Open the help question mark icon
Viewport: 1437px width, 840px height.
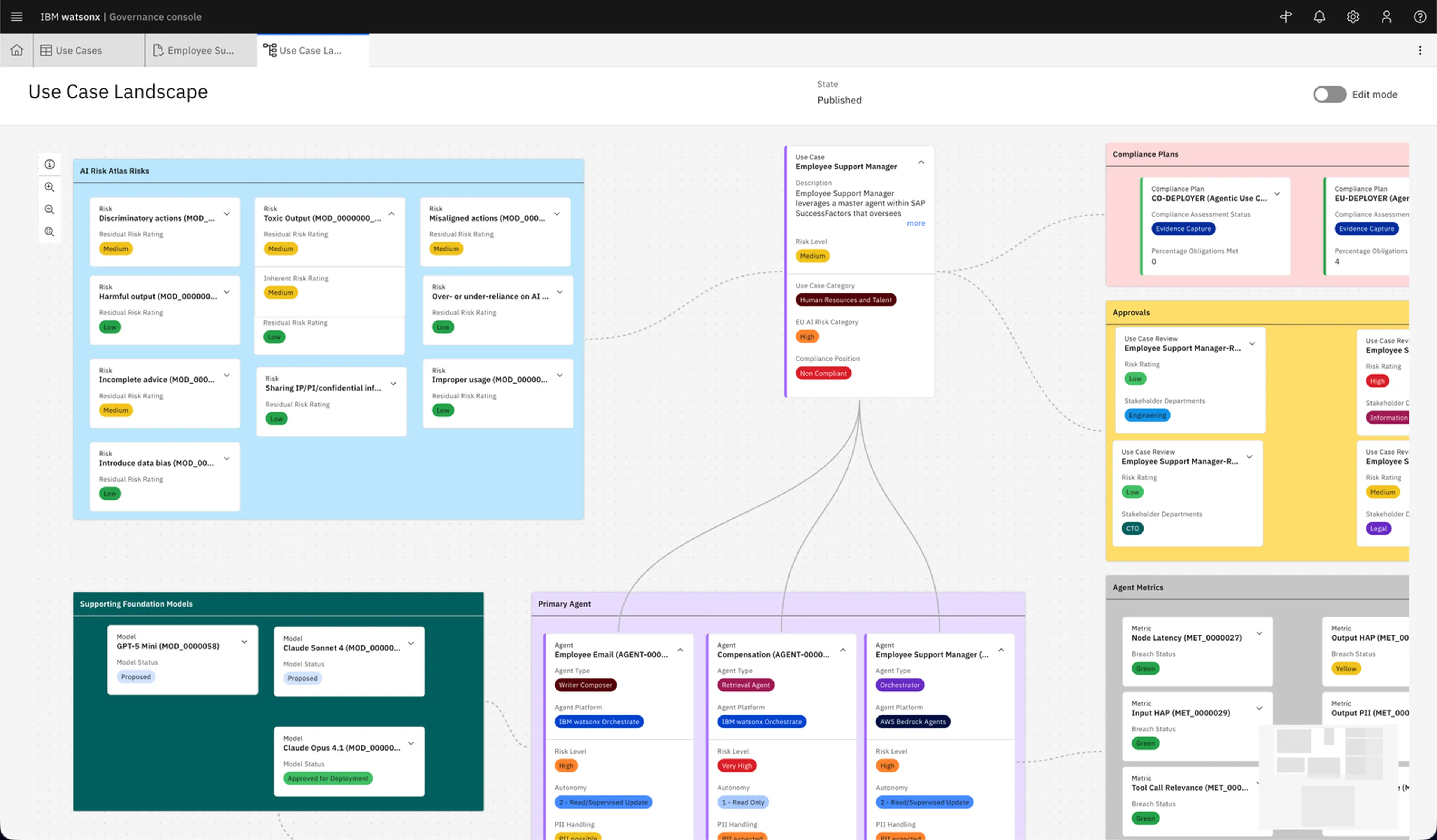click(1420, 16)
